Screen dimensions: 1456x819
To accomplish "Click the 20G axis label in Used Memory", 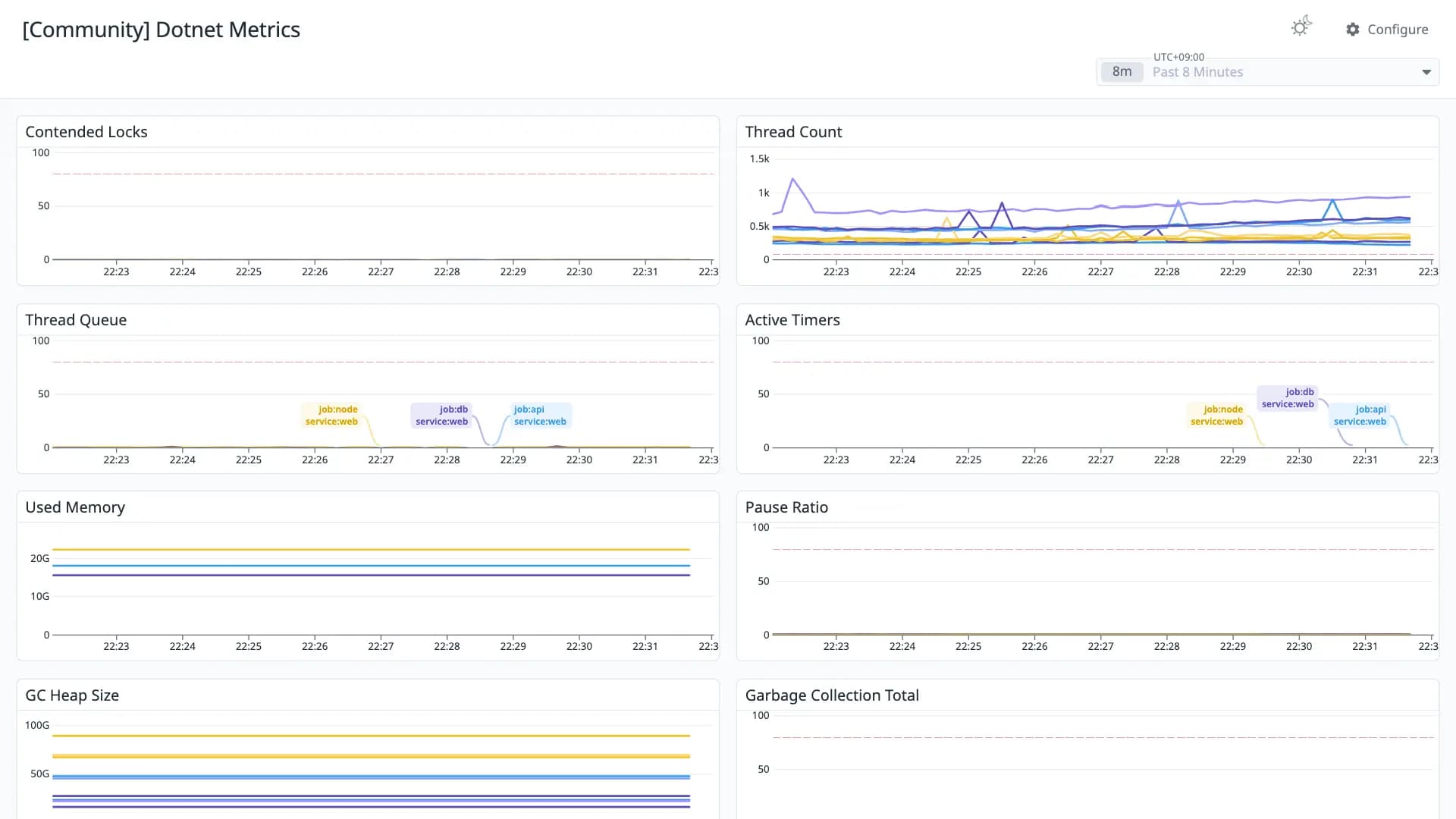I will pos(39,558).
